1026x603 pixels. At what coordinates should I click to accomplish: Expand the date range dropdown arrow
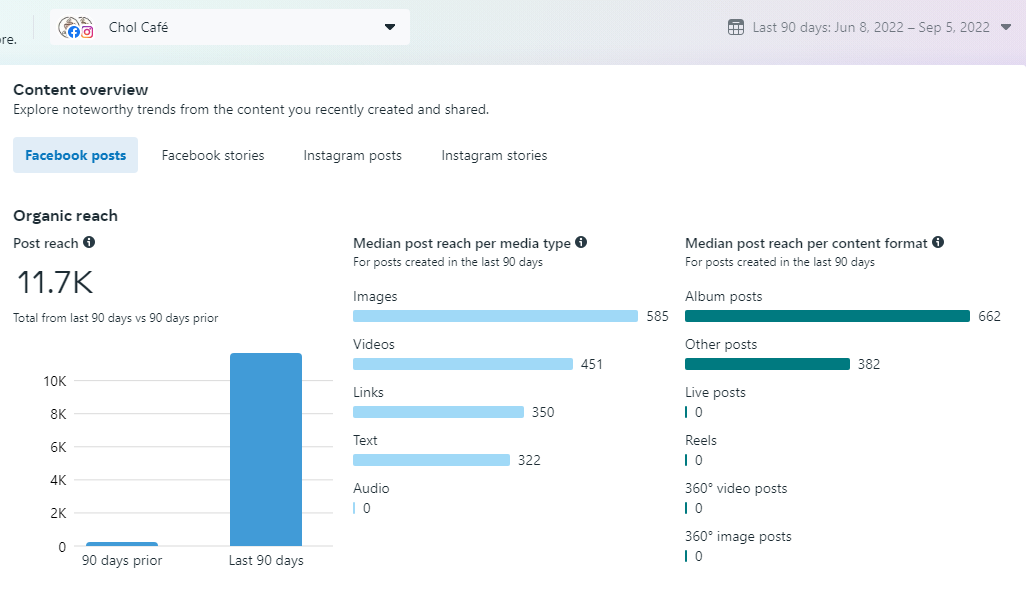[1006, 27]
